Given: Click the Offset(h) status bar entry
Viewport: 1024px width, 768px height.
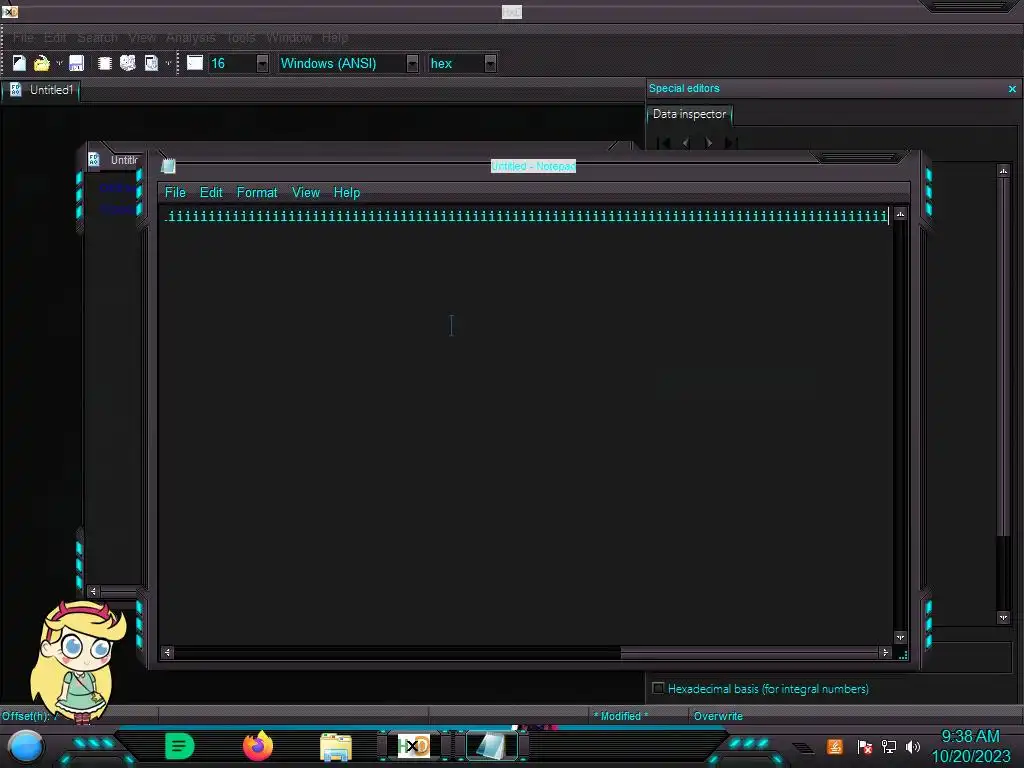Looking at the screenshot, I should [30, 716].
